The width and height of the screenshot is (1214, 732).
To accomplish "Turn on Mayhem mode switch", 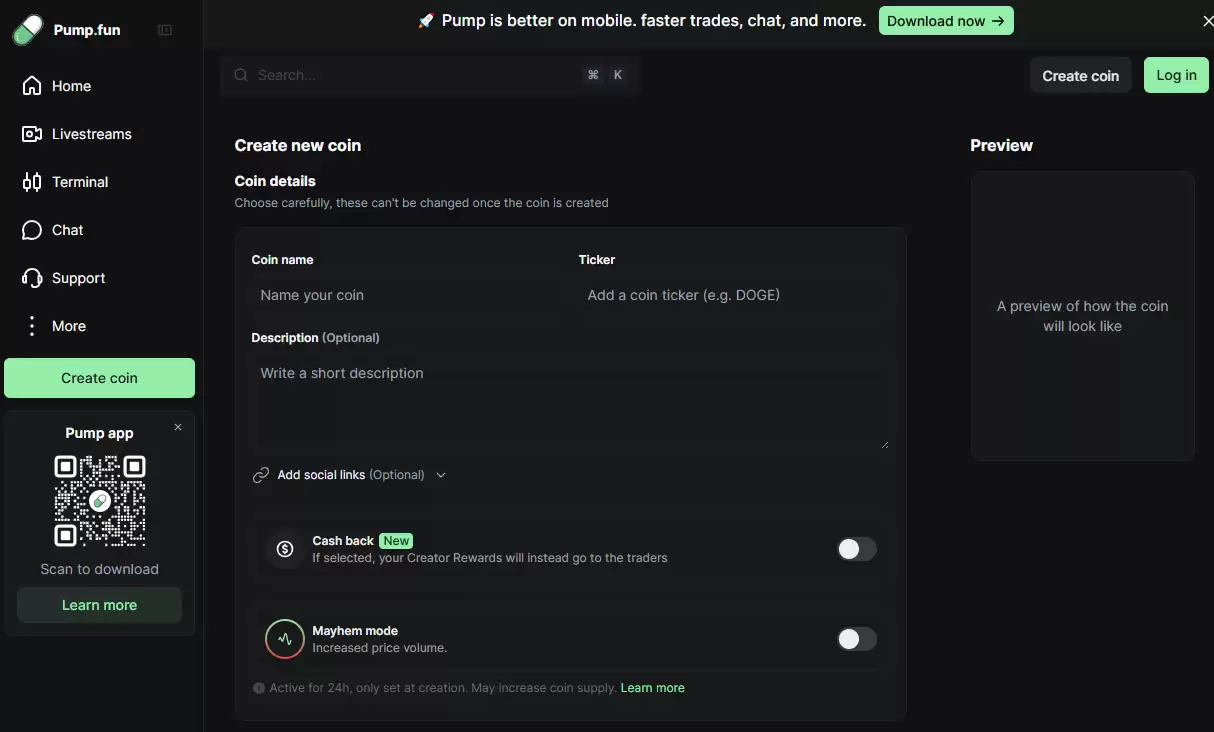I will point(856,639).
